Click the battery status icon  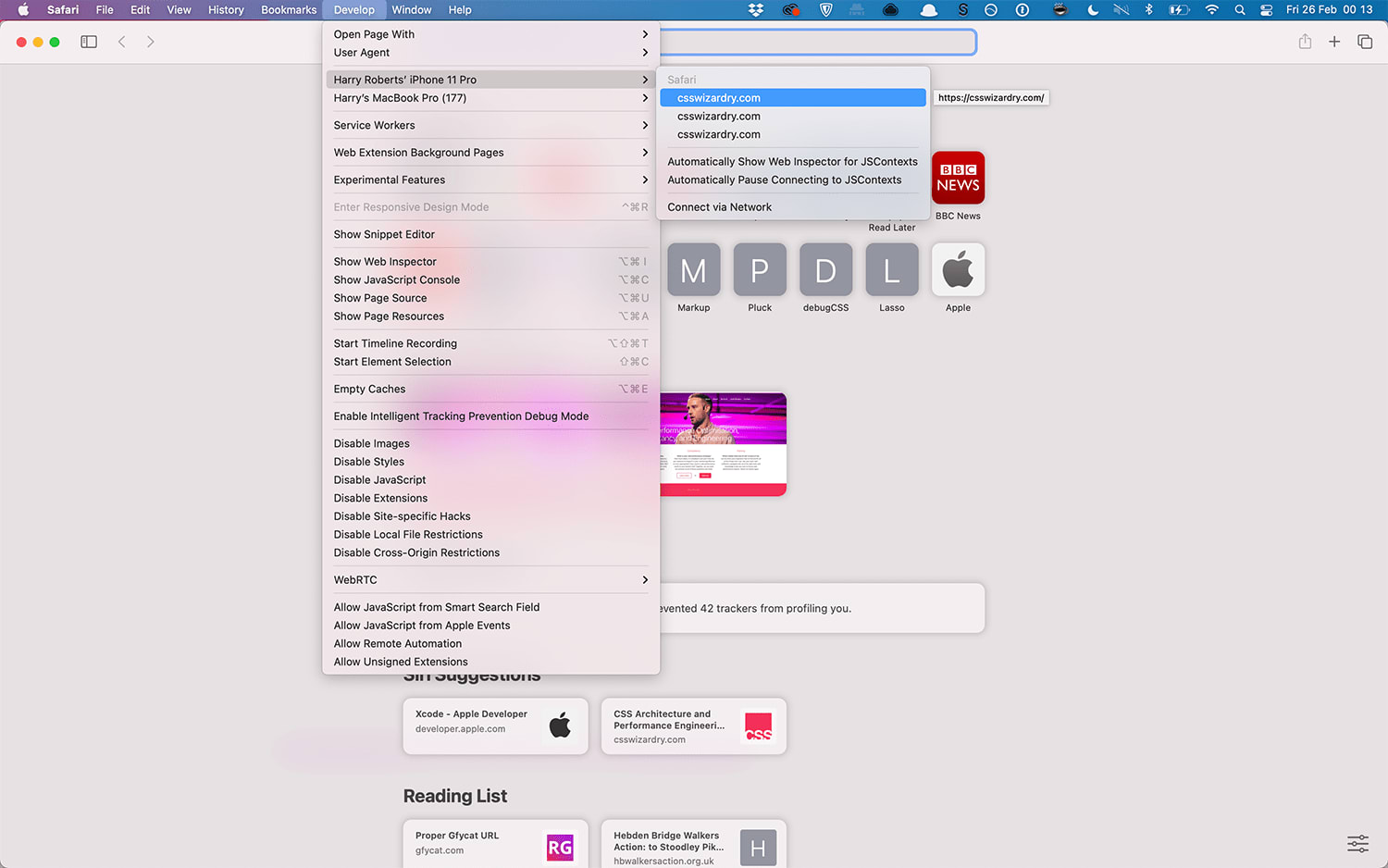coord(1179,10)
